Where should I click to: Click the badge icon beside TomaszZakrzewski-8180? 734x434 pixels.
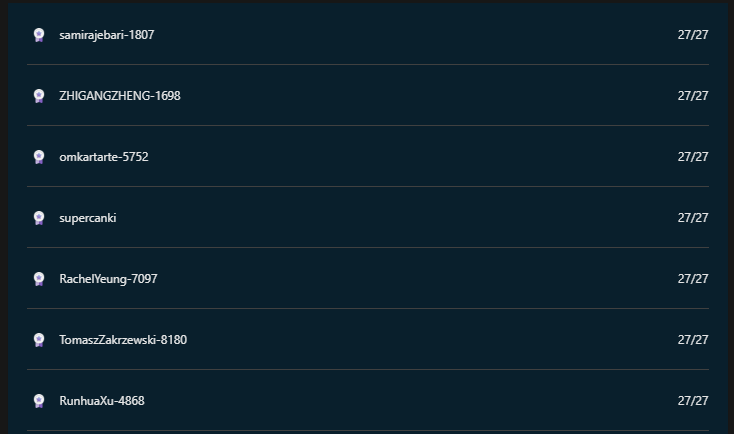tap(39, 340)
